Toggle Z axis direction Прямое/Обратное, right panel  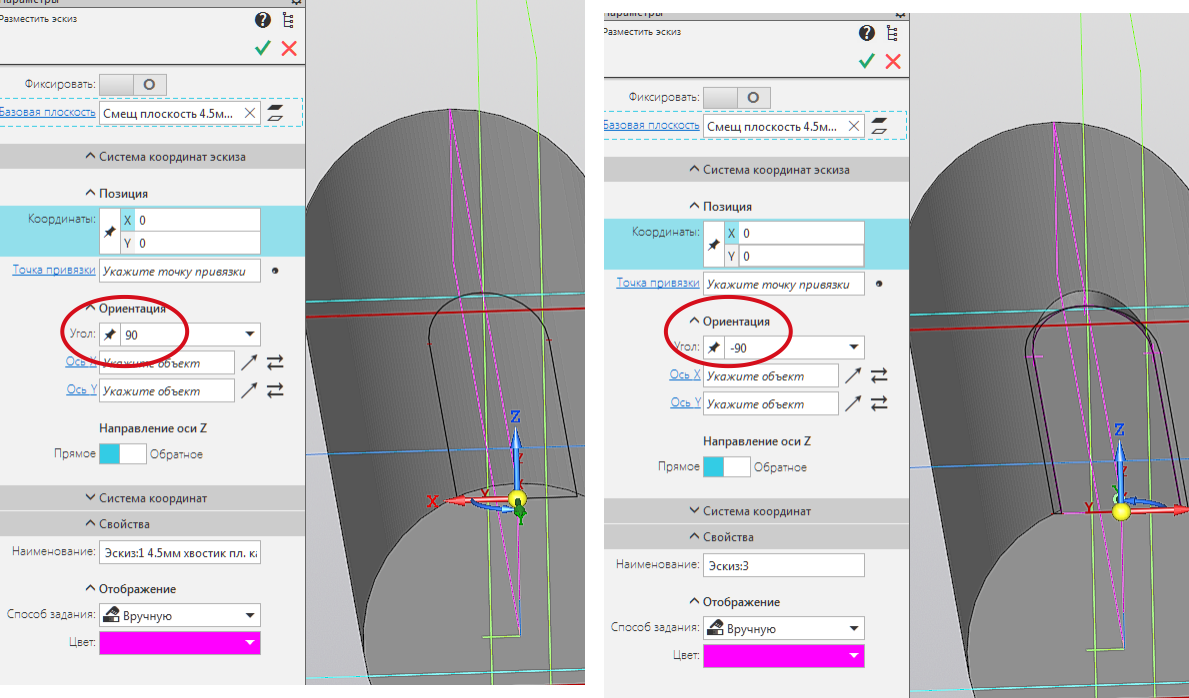pos(726,467)
